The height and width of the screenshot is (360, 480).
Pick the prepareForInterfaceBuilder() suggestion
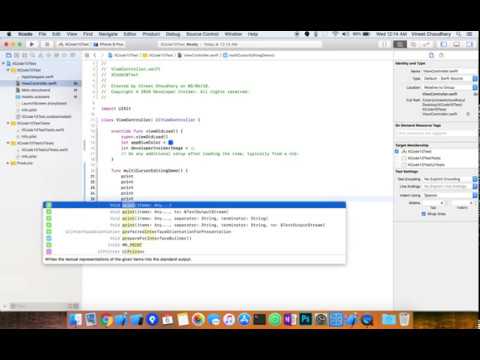click(194, 238)
